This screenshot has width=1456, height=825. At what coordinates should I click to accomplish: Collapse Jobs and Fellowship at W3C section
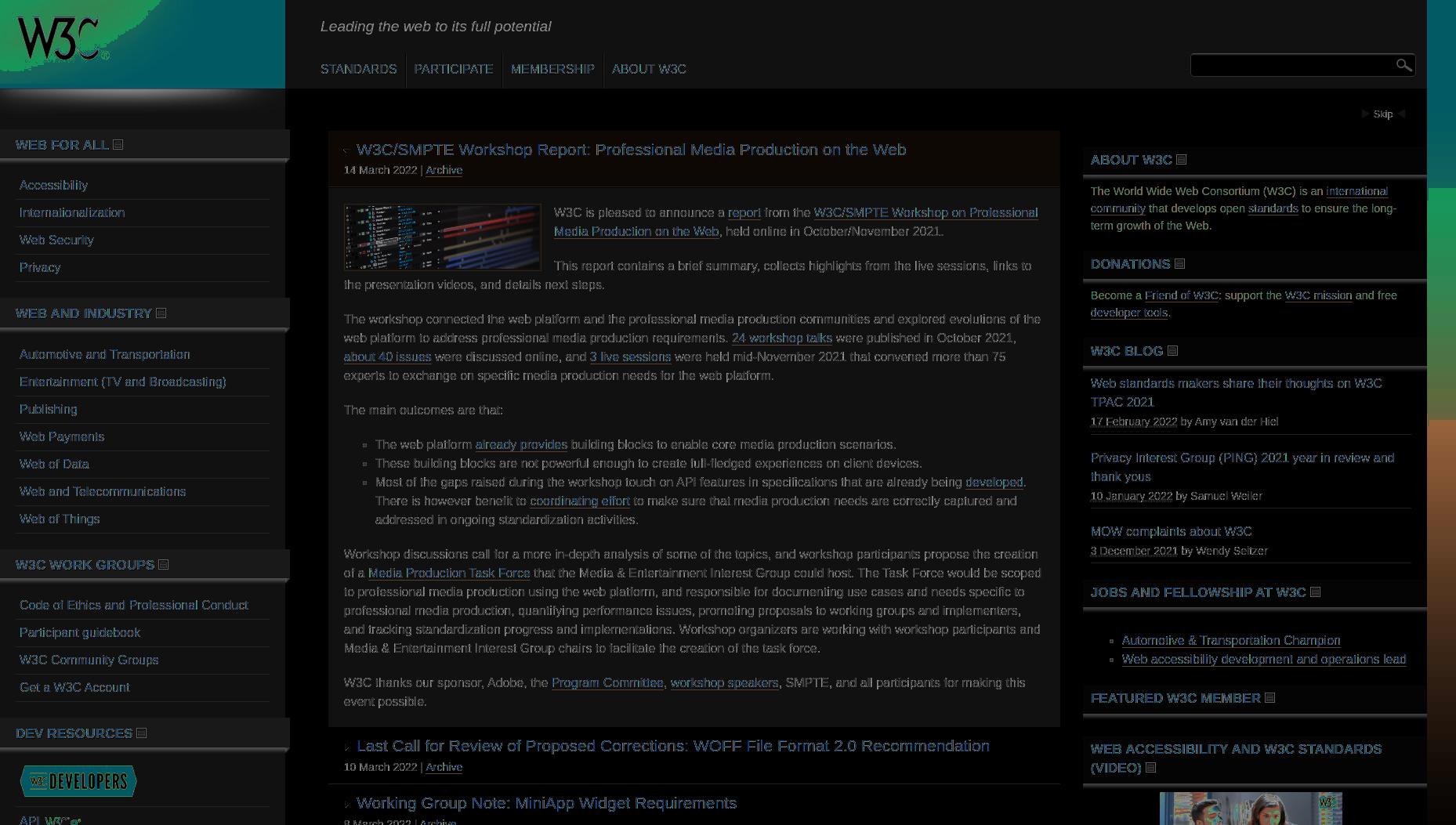[x=1315, y=592]
